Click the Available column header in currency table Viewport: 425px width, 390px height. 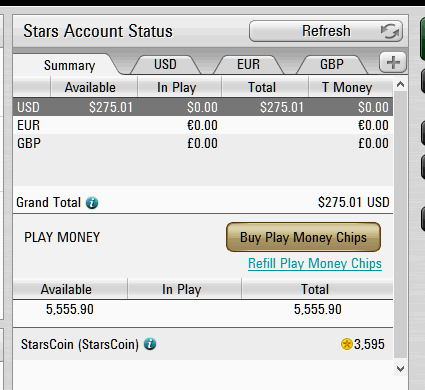(x=90, y=87)
